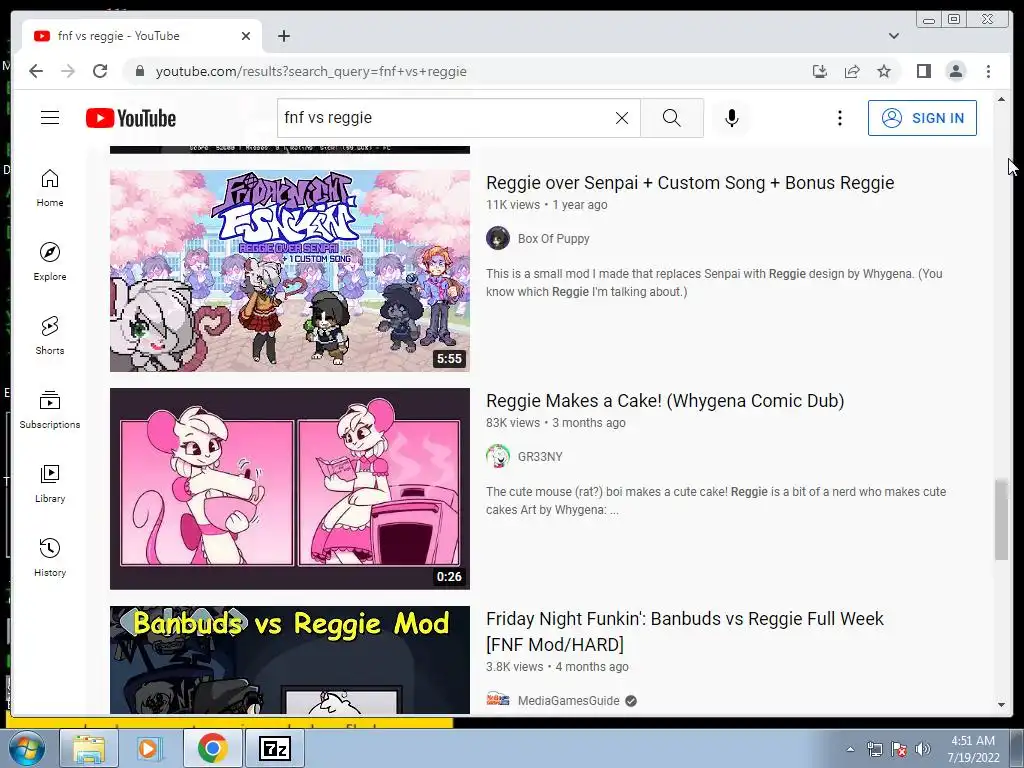Image resolution: width=1024 pixels, height=768 pixels.
Task: Toggle Chrome side panel
Action: [x=923, y=71]
